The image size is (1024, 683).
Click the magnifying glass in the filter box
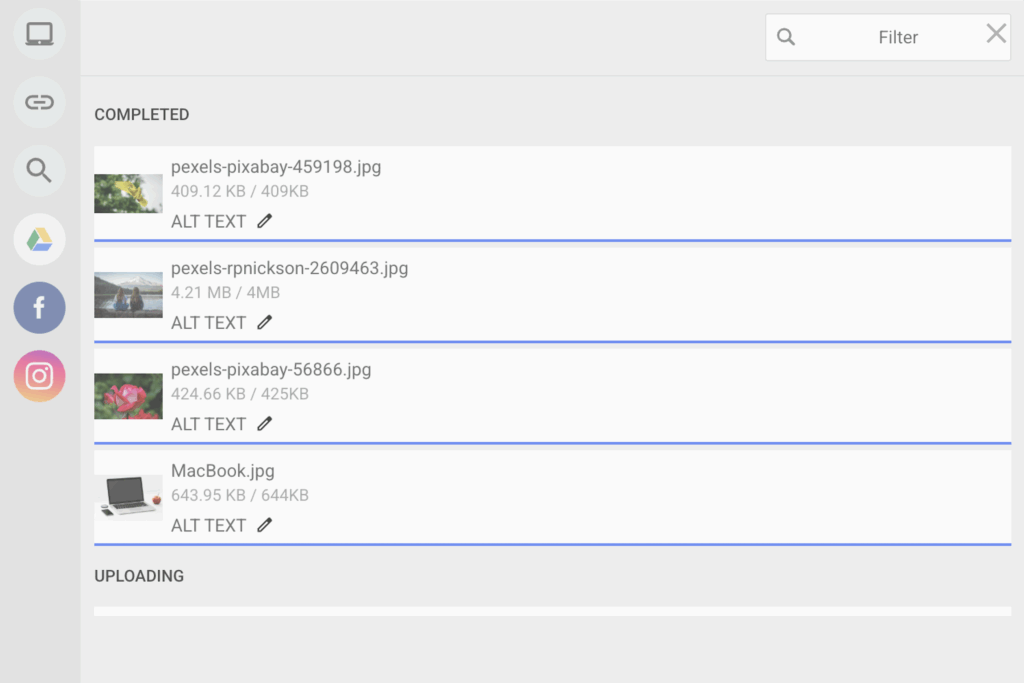point(786,36)
